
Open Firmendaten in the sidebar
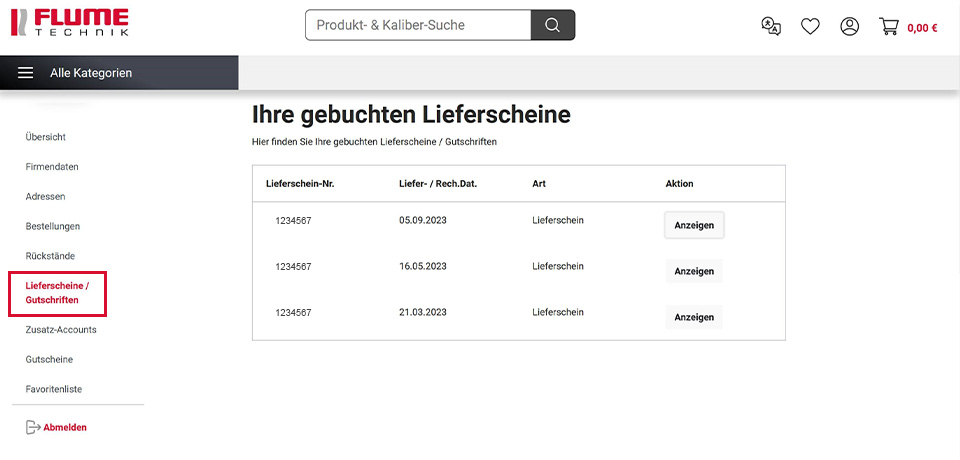(52, 167)
